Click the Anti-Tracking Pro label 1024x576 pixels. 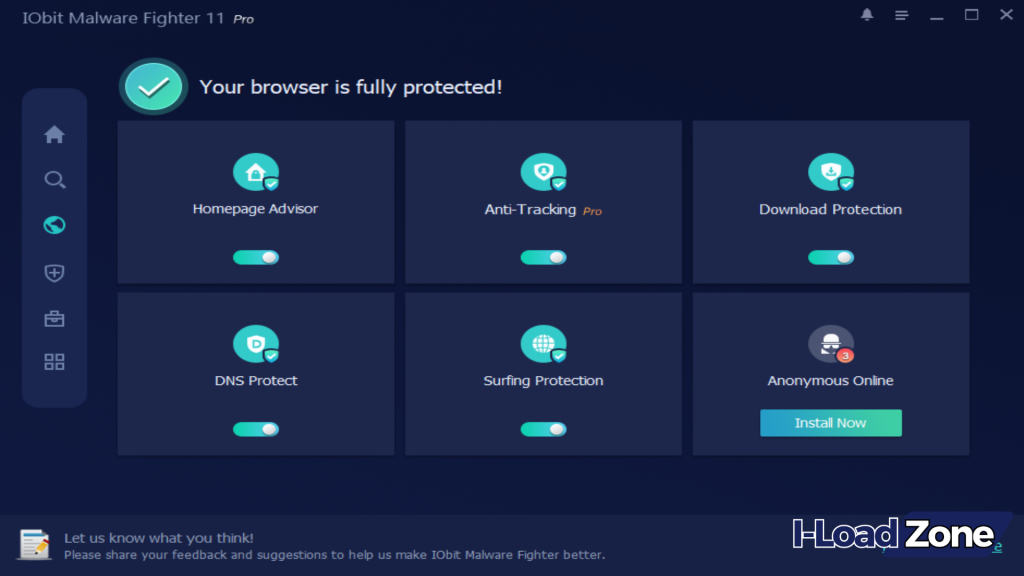click(592, 211)
